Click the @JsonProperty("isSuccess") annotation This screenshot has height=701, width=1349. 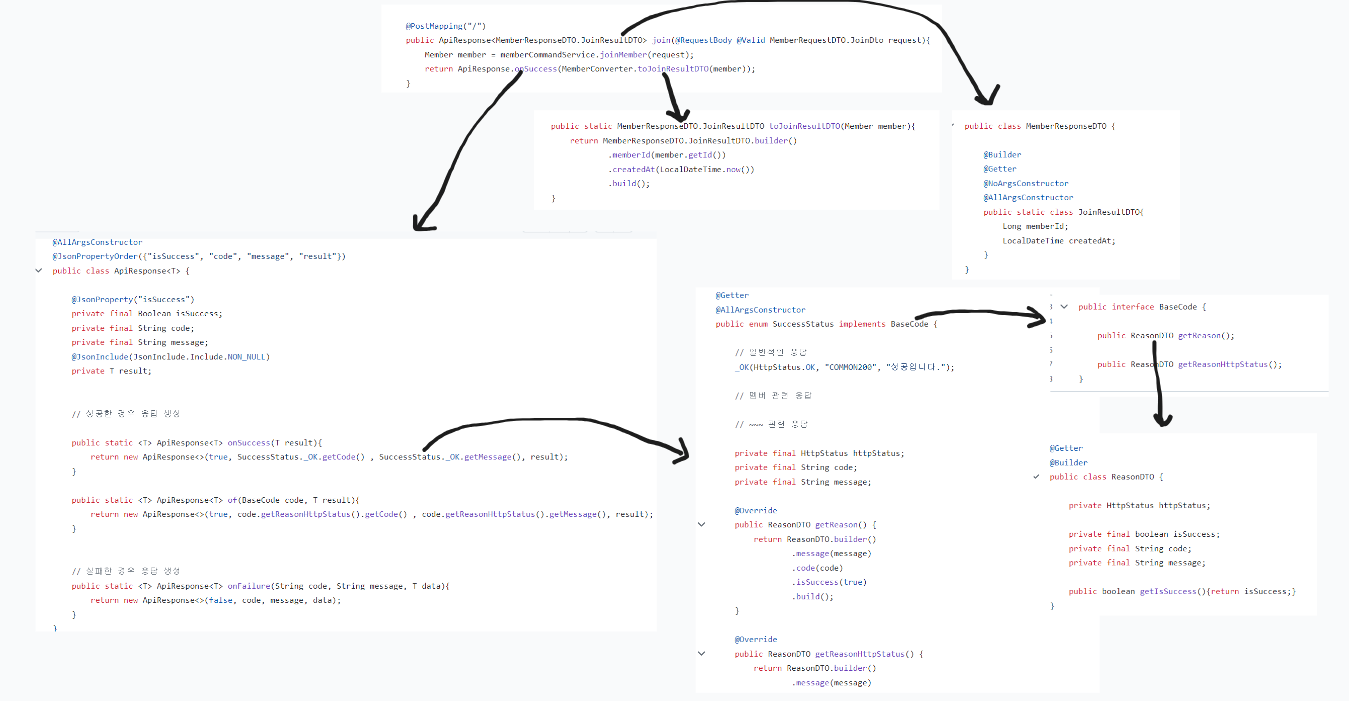(x=133, y=299)
